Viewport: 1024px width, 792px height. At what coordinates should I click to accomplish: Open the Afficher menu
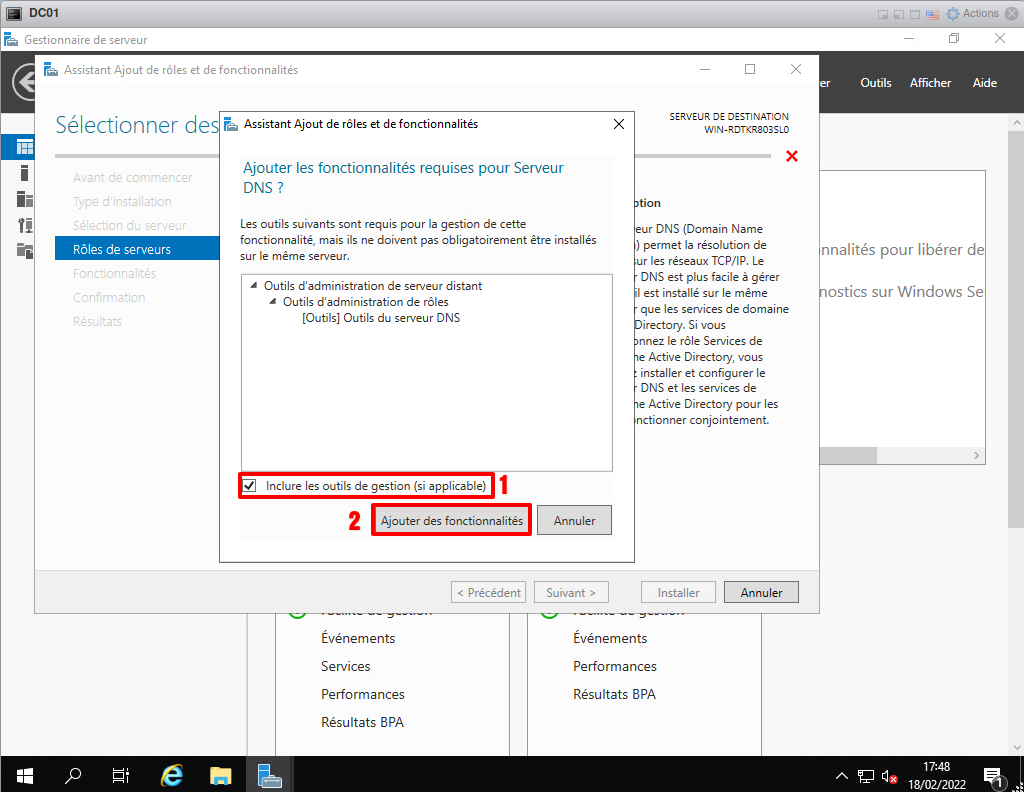pos(930,83)
